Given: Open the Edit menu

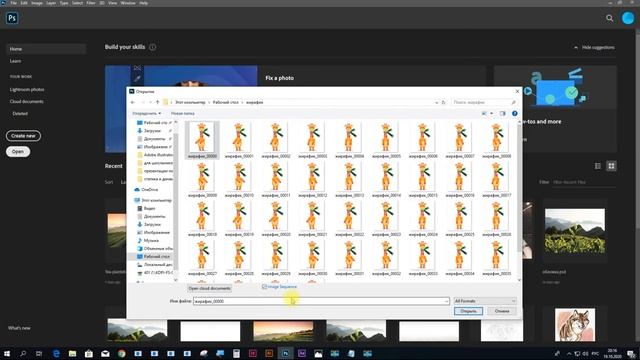Looking at the screenshot, I should (24, 3).
